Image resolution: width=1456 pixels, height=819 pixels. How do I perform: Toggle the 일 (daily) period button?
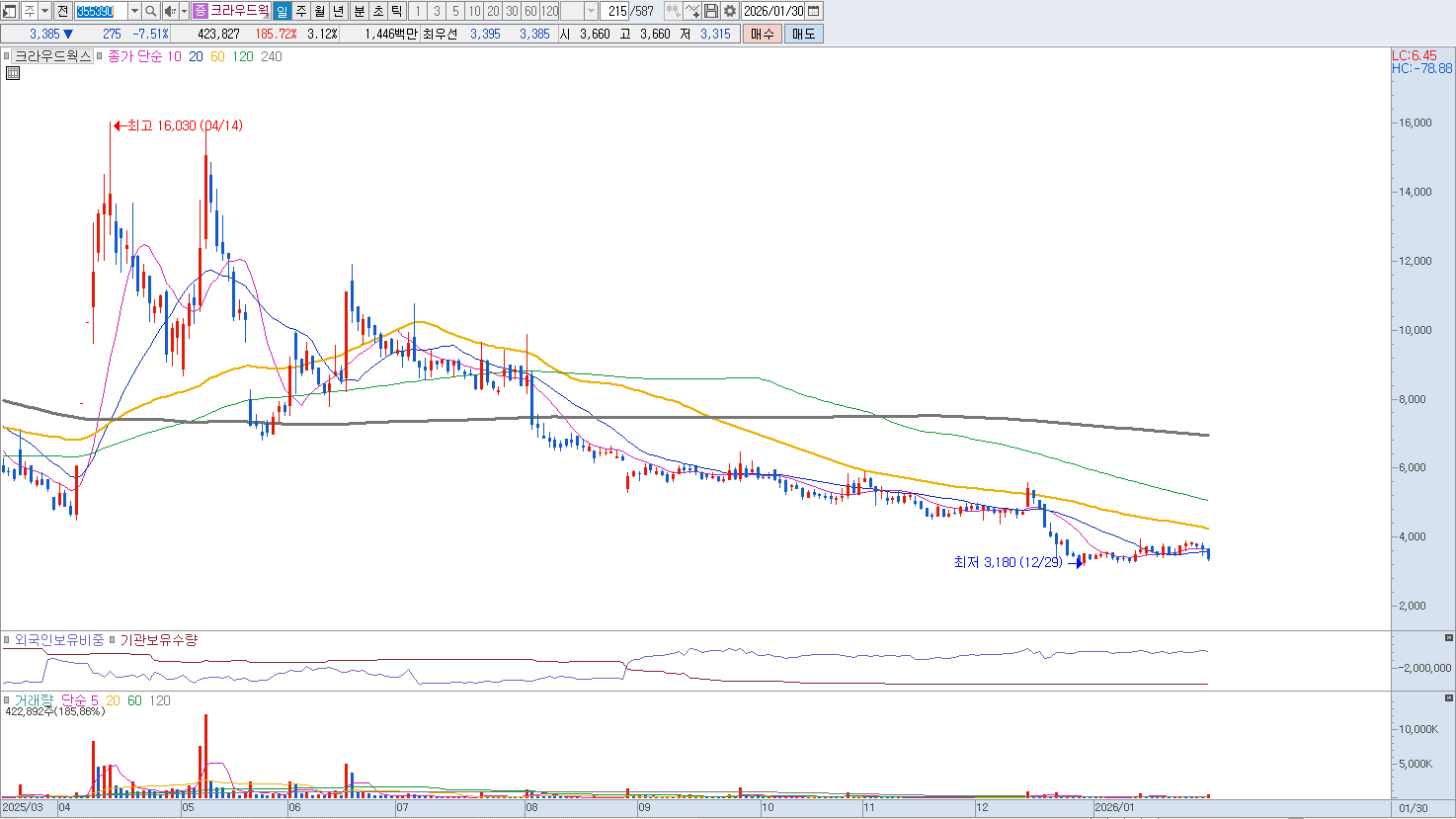click(282, 11)
